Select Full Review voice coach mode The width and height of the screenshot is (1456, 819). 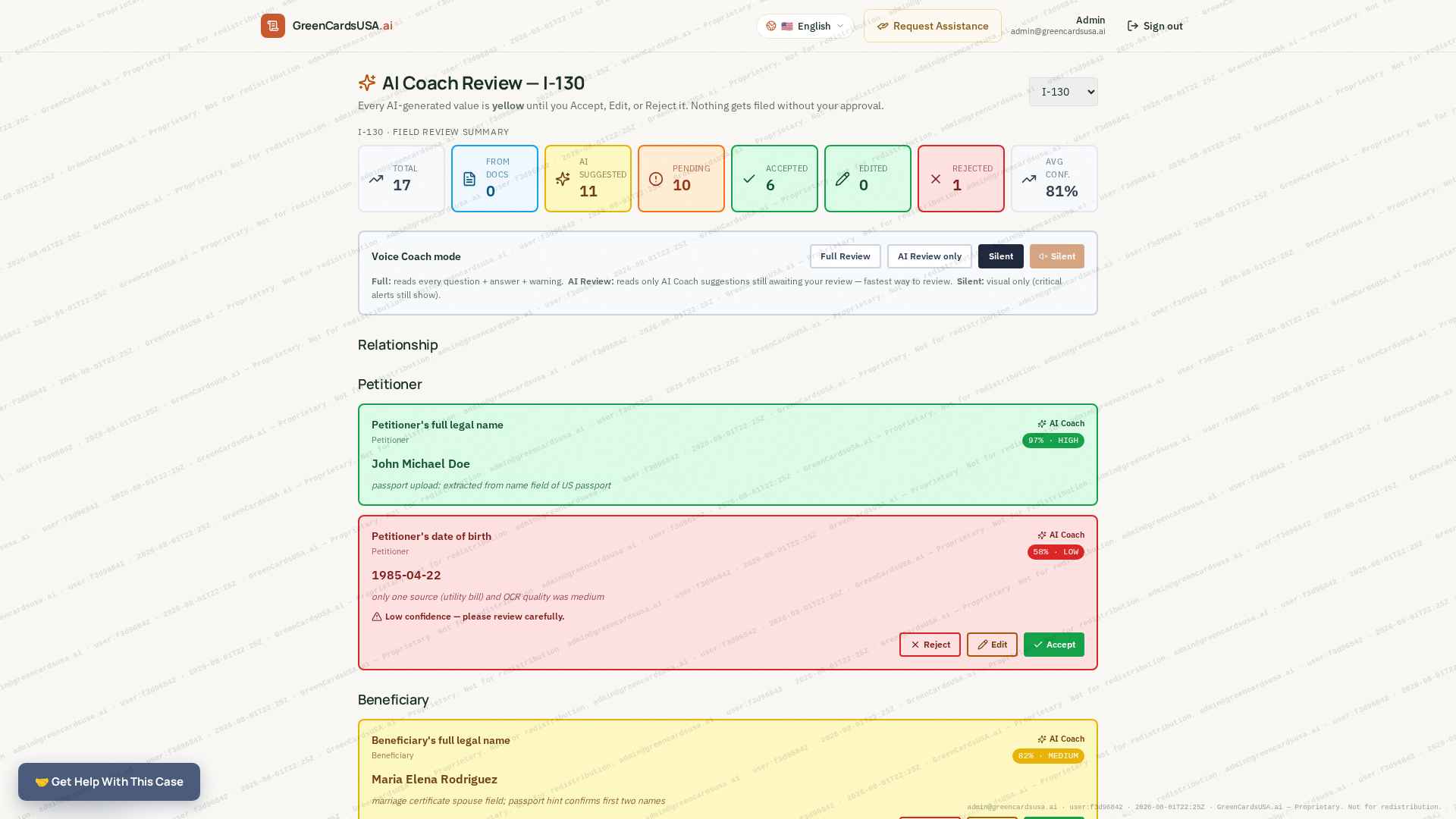(x=846, y=256)
